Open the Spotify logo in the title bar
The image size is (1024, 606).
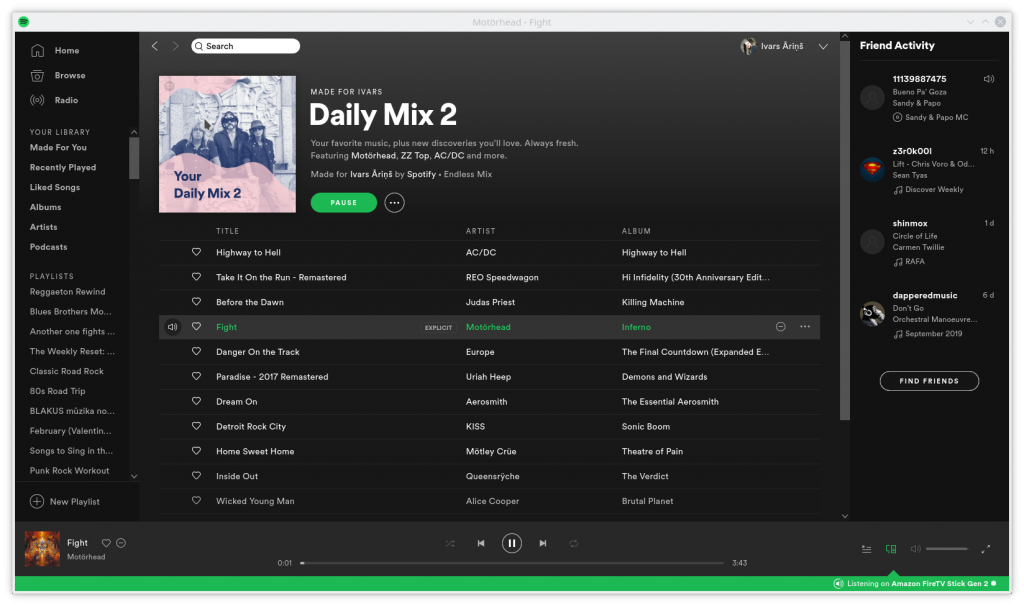24,22
